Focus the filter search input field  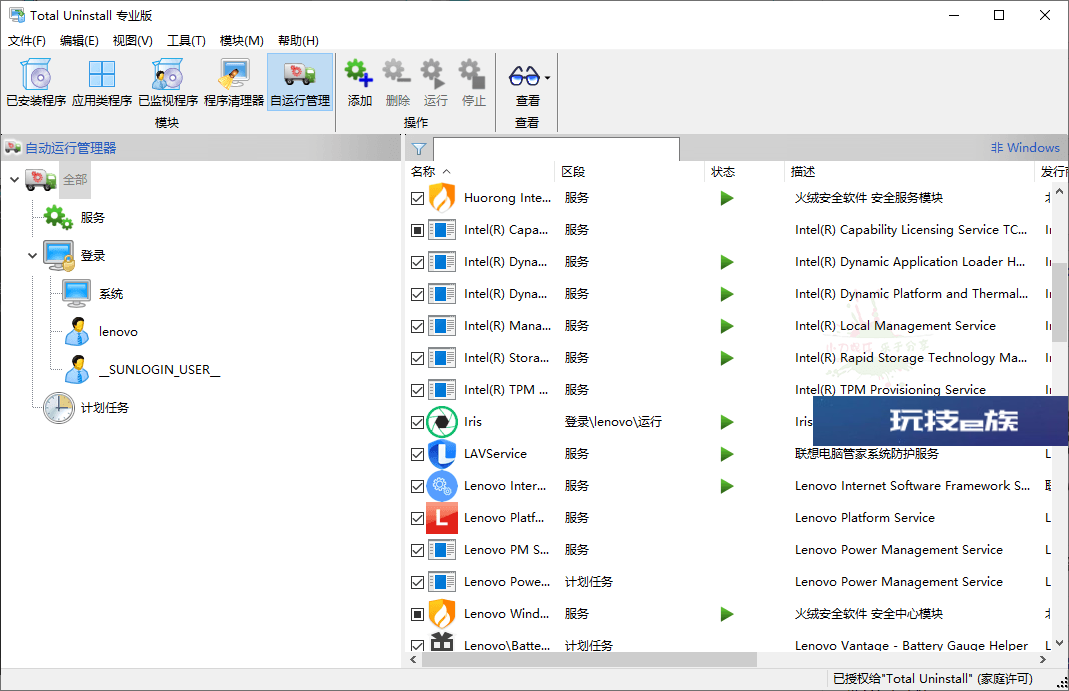pos(556,149)
